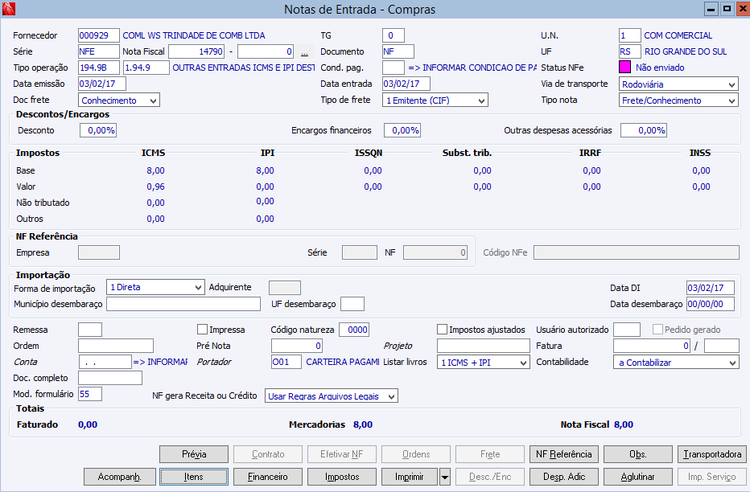Image resolution: width=750 pixels, height=492 pixels.
Task: Expand the Doc frete dropdown
Action: (152, 100)
